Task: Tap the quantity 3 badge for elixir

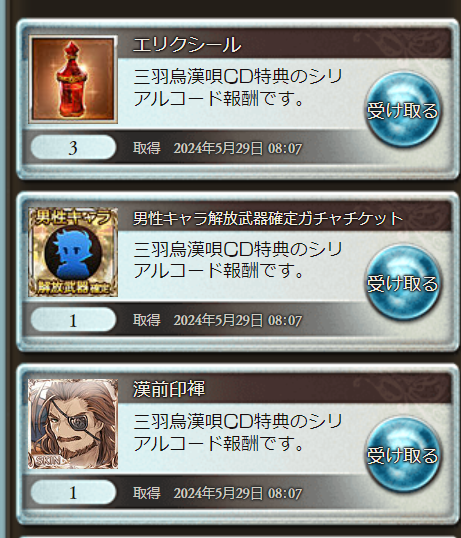Action: [x=73, y=147]
